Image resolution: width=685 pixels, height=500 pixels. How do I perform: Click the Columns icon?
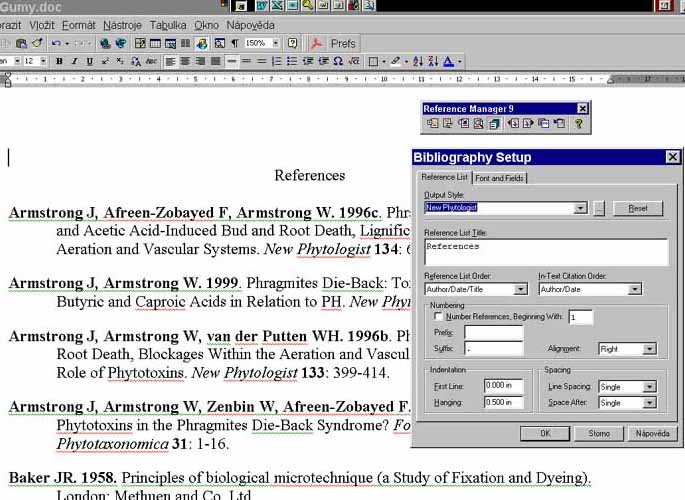pos(185,43)
